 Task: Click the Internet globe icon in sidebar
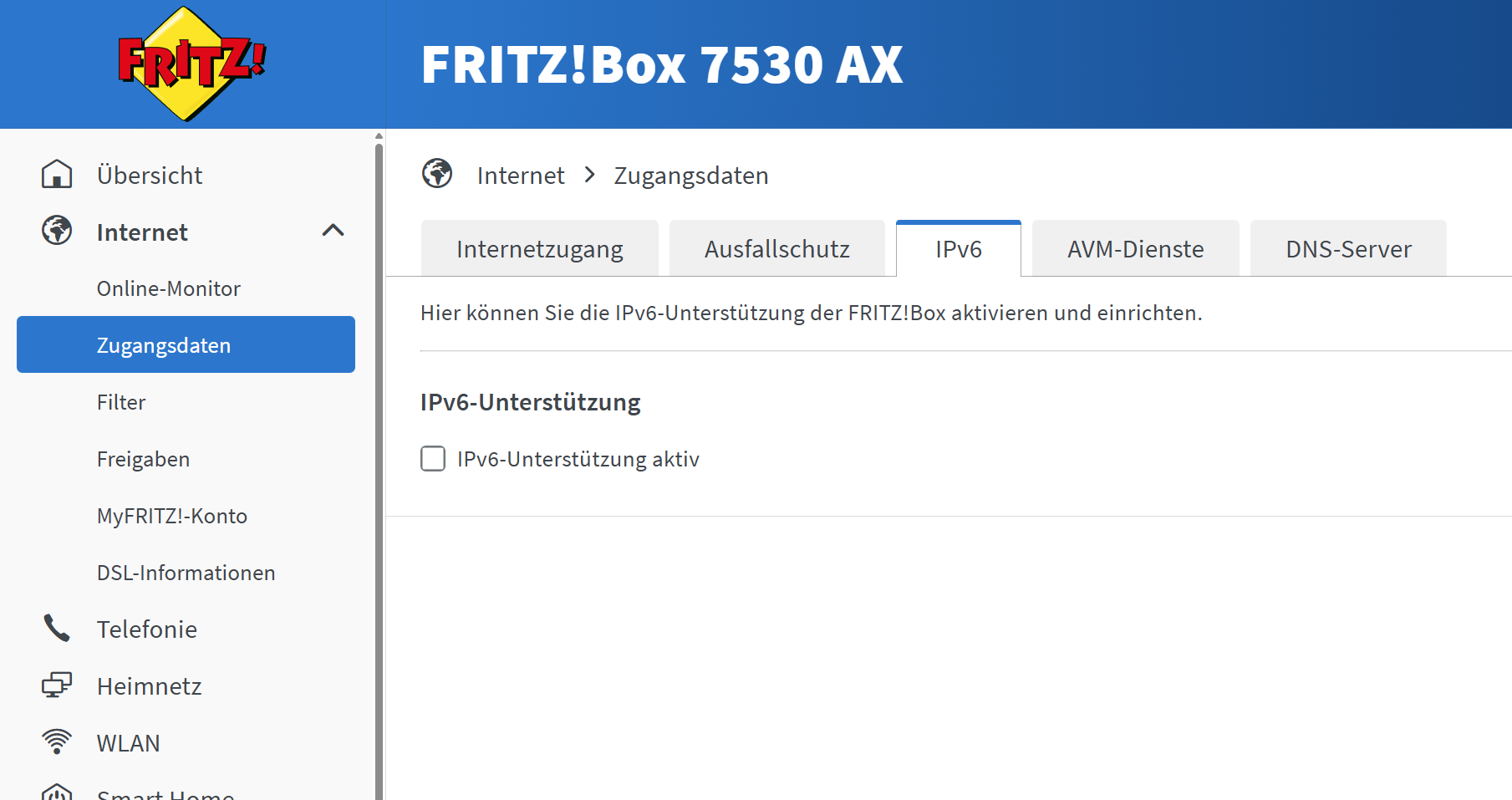point(57,231)
